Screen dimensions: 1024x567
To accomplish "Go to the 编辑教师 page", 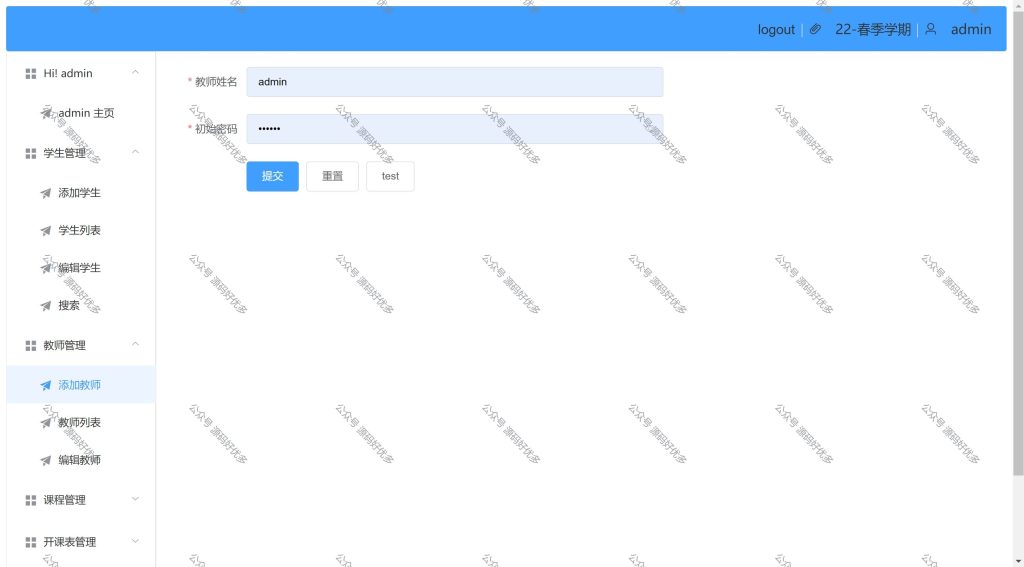I will point(81,460).
